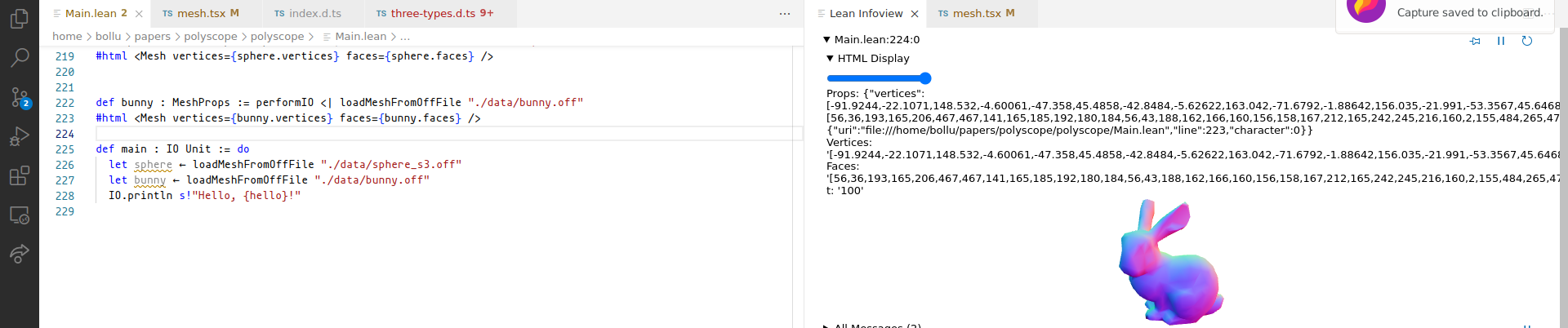
Task: Click the '#html <Mesh vertices={sphere.vertices}' line
Action: click(295, 56)
